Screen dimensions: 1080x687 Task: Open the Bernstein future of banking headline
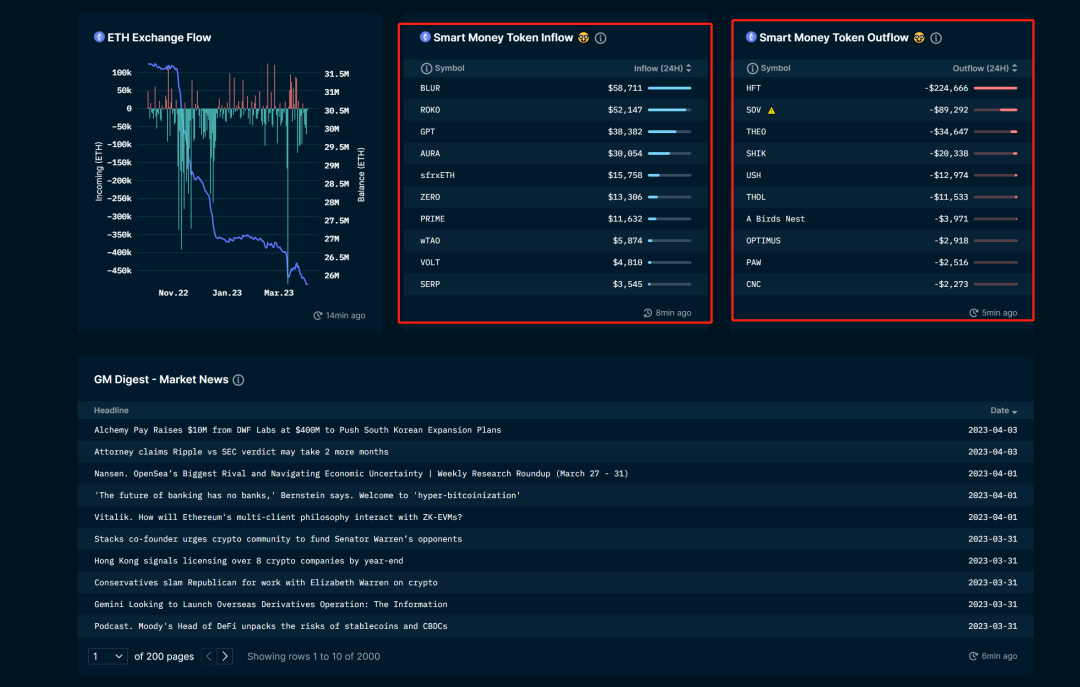tap(307, 495)
